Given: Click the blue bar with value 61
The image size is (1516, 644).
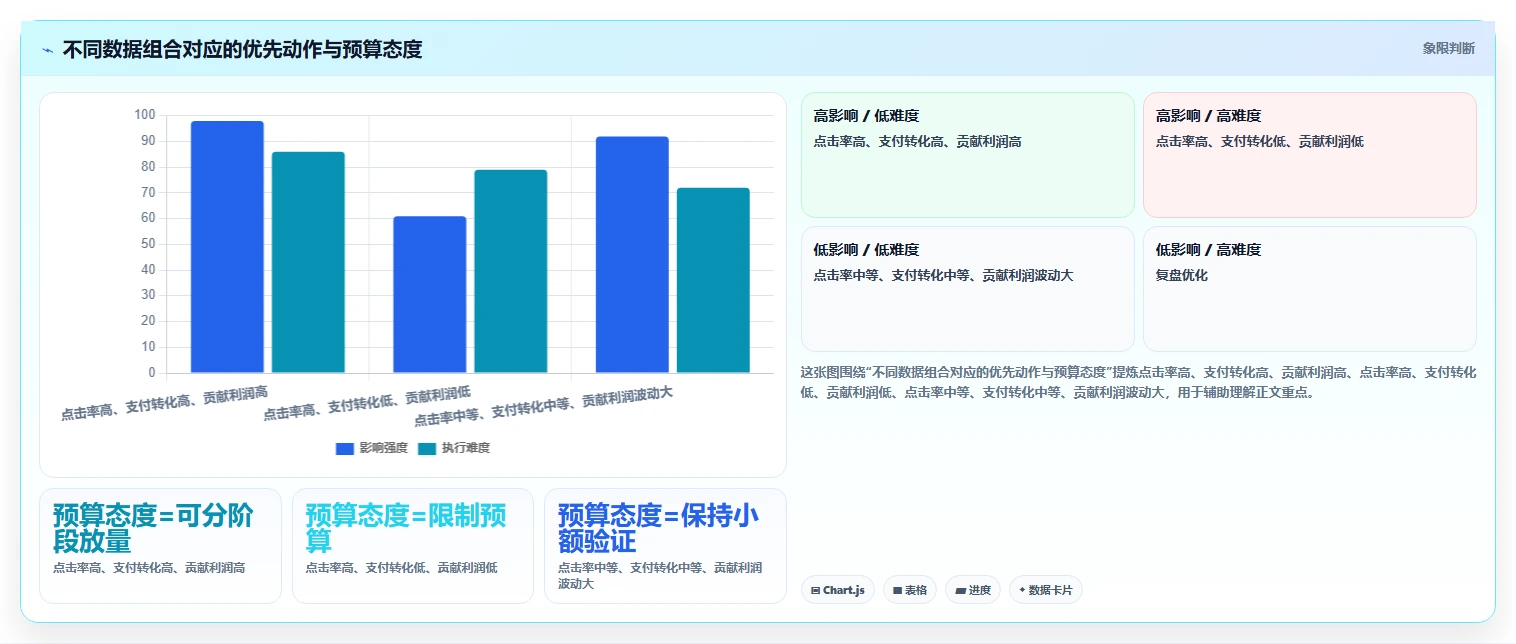Looking at the screenshot, I should [430, 295].
